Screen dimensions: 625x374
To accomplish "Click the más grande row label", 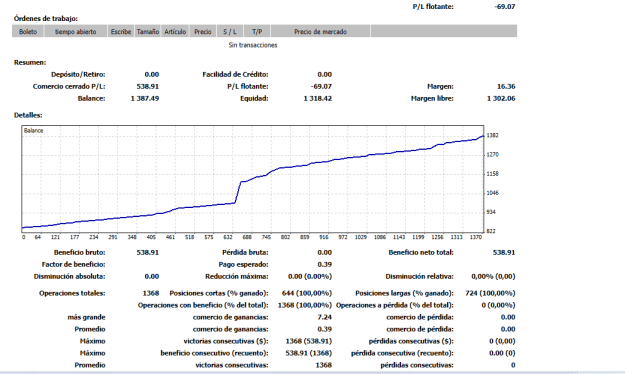I will 86,317.
